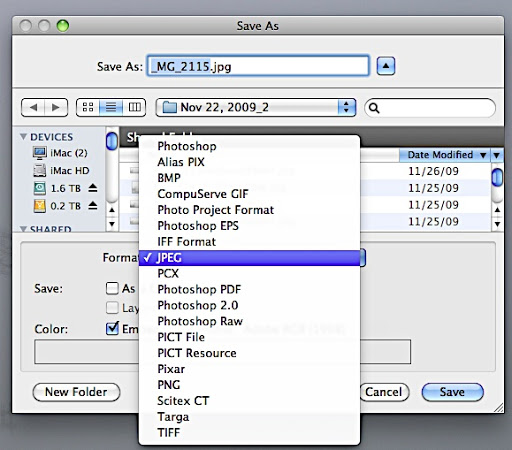Click the 1.6 TB Time Machine drive icon
This screenshot has width=512, height=450.
pyautogui.click(x=40, y=188)
